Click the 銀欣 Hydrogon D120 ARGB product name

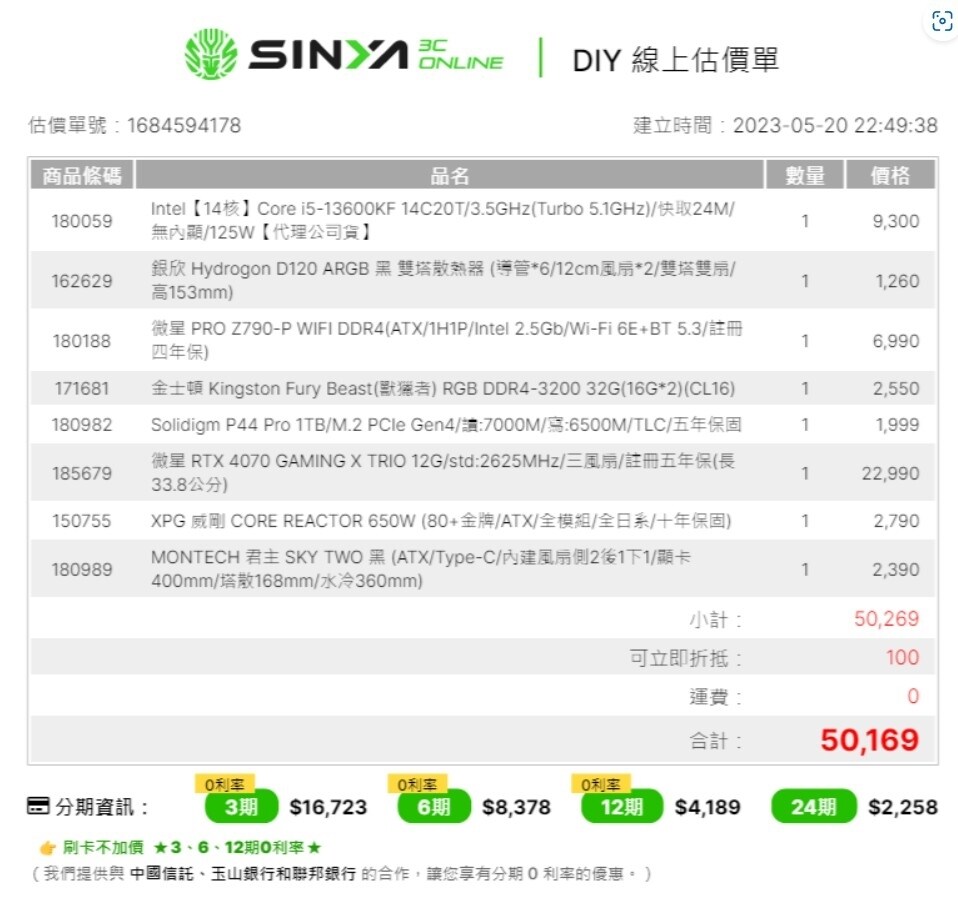coord(444,280)
